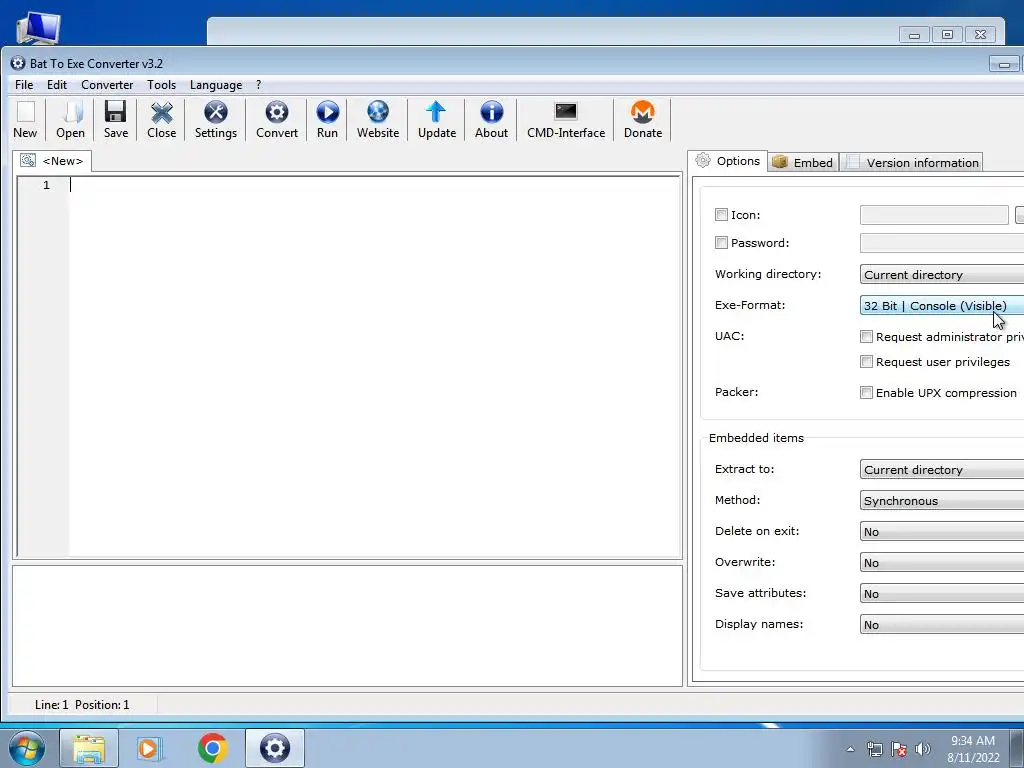Open the Save attributes dropdown
This screenshot has width=1024, height=768.
[x=942, y=594]
